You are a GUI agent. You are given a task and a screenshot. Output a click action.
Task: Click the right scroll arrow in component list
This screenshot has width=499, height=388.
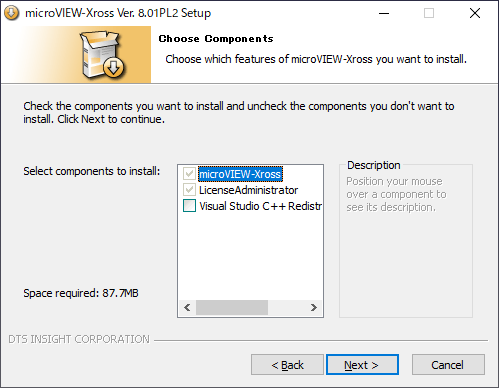click(x=314, y=307)
